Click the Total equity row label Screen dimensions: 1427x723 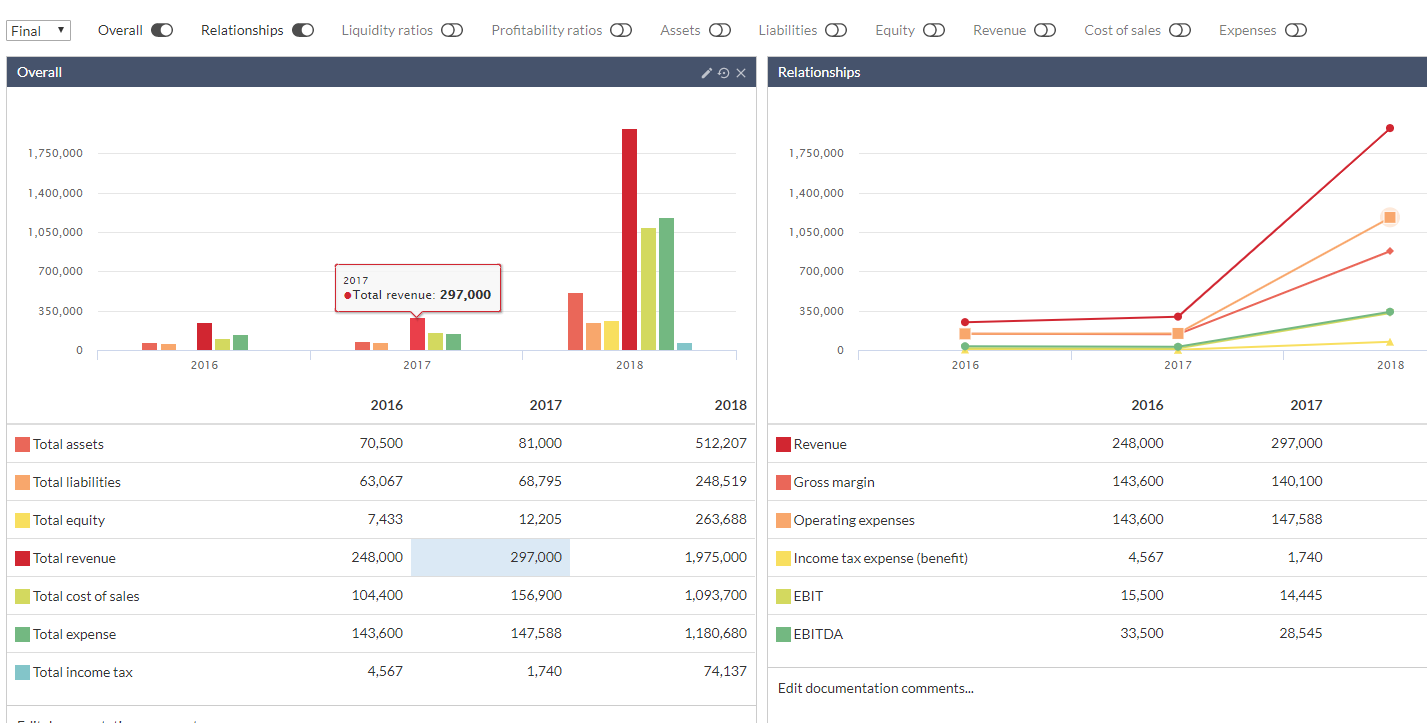coord(69,520)
